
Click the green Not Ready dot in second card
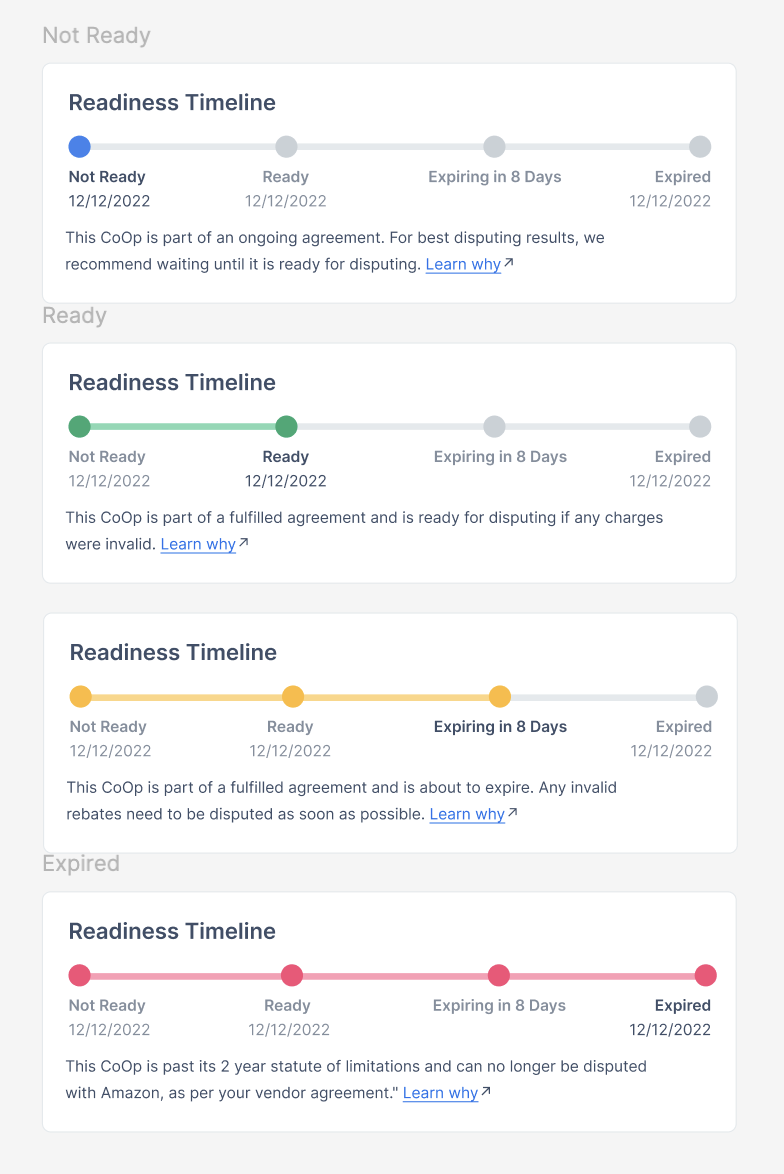tap(79, 427)
